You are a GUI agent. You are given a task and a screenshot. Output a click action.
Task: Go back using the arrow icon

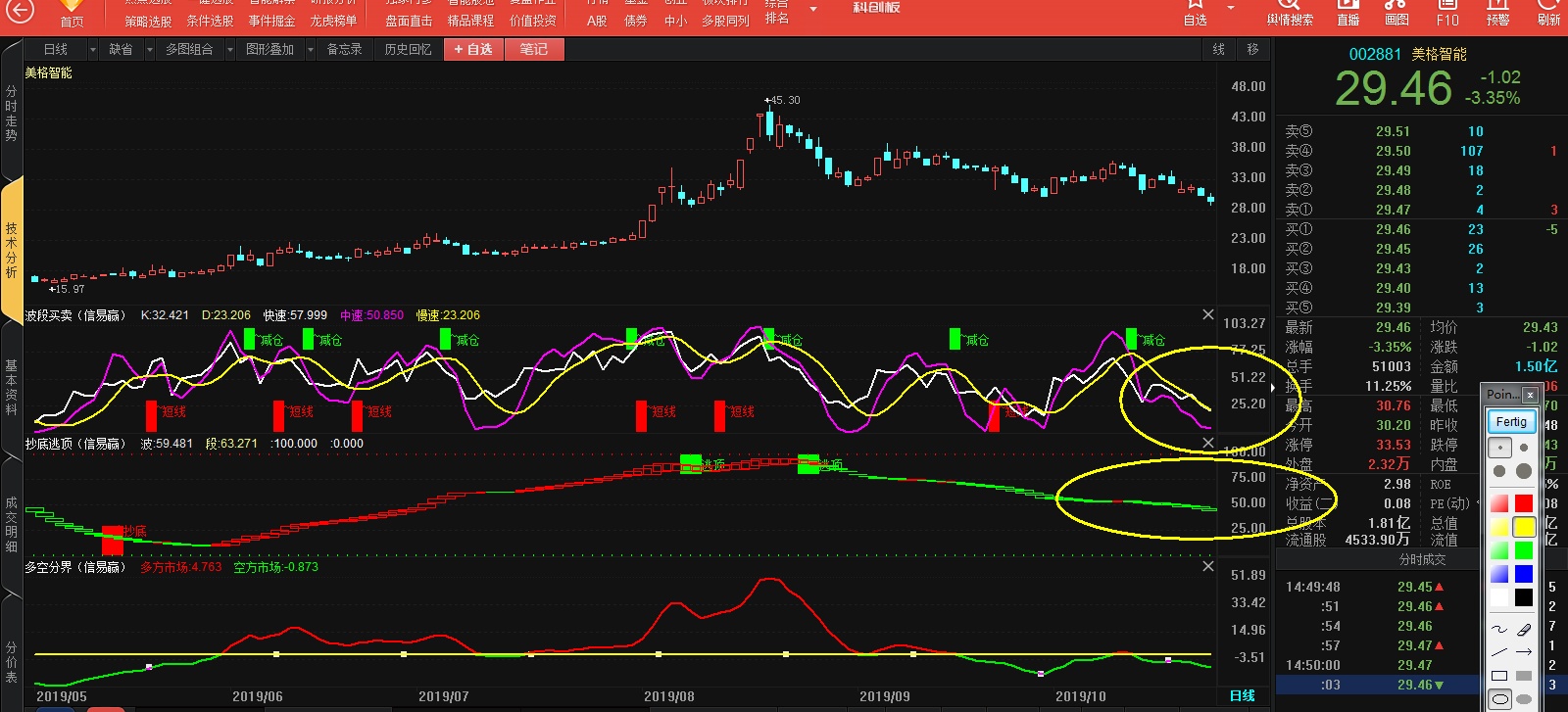pos(20,12)
